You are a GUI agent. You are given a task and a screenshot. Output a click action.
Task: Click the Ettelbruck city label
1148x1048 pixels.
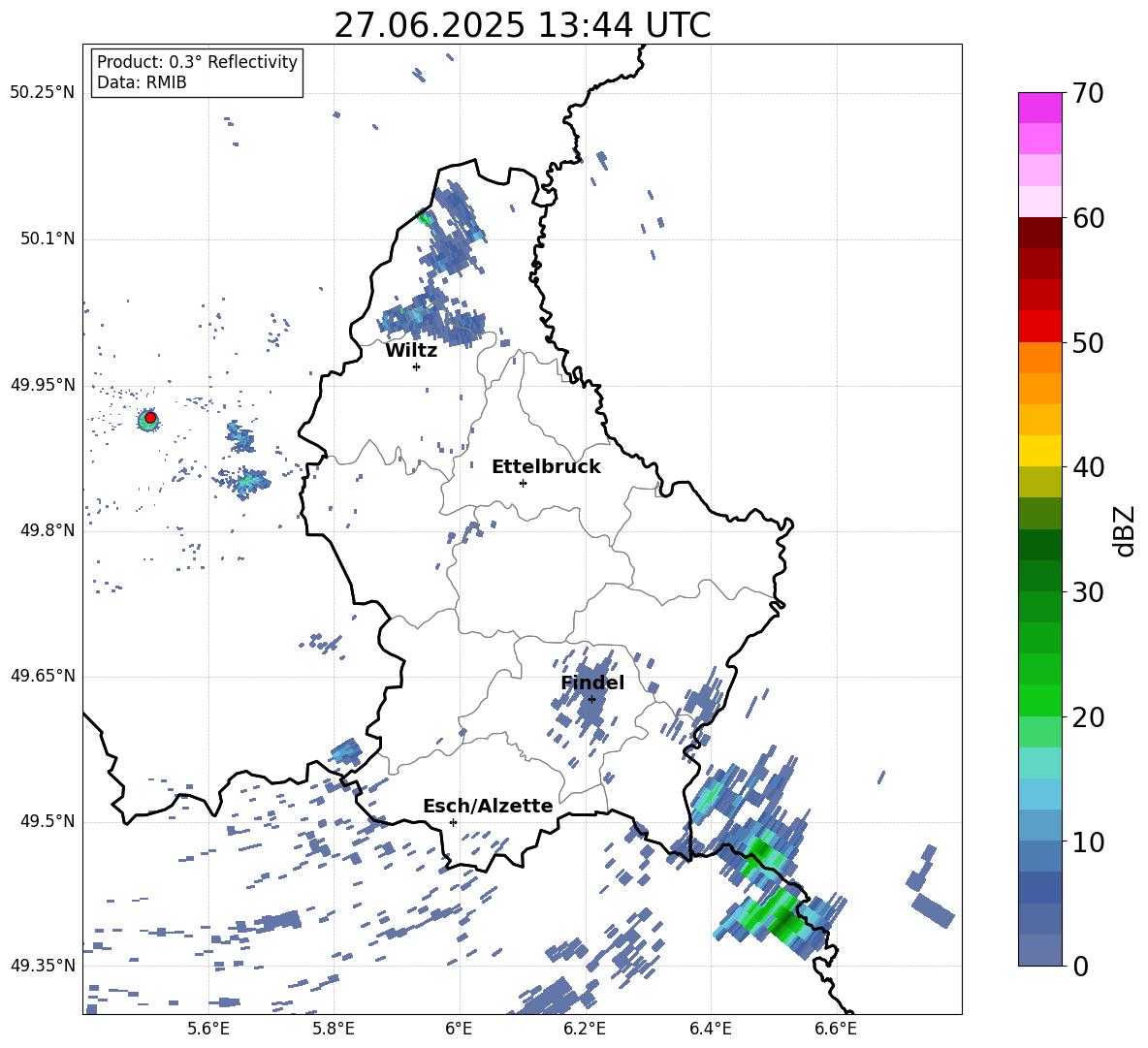(x=546, y=467)
